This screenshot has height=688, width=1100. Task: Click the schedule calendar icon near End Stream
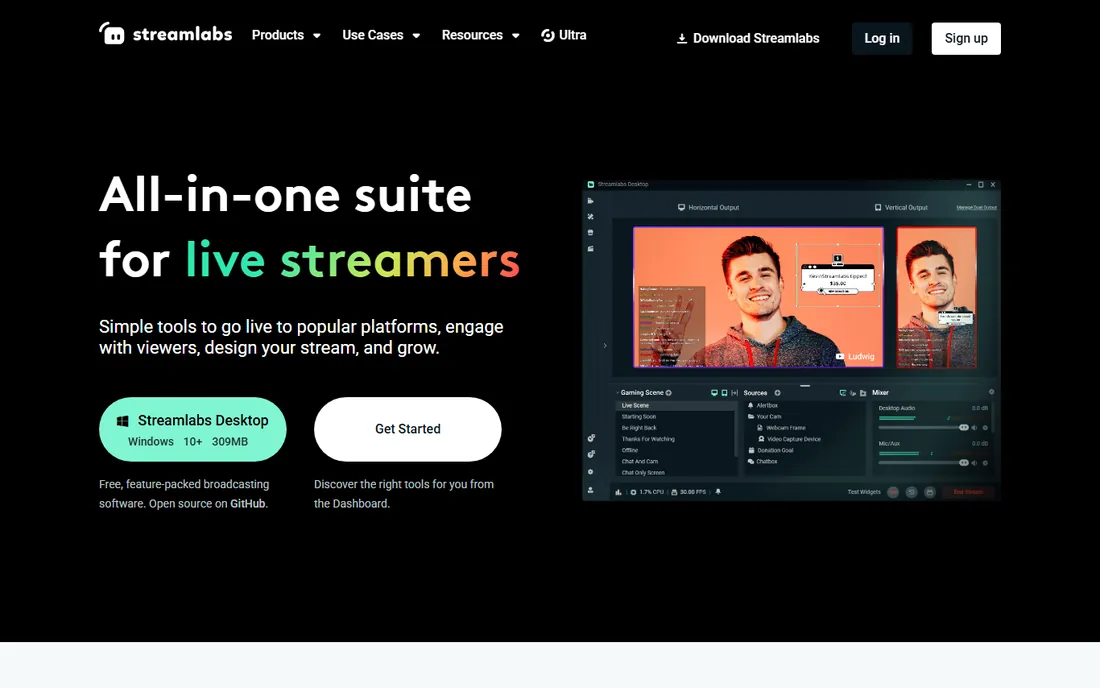point(930,492)
